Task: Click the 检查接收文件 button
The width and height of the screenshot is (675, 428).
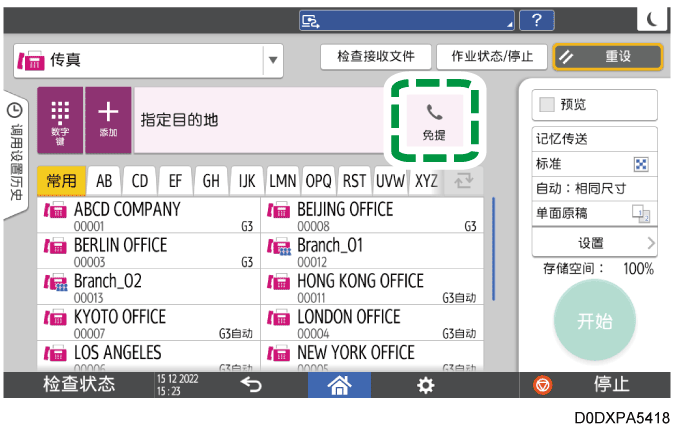Action: tap(375, 57)
